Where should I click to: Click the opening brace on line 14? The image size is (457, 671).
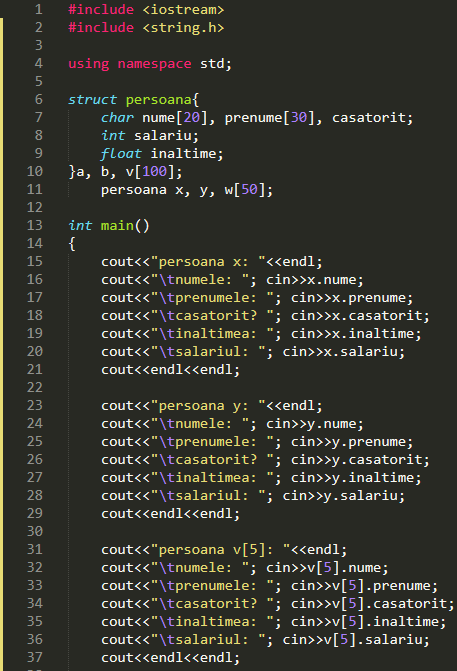(72, 243)
